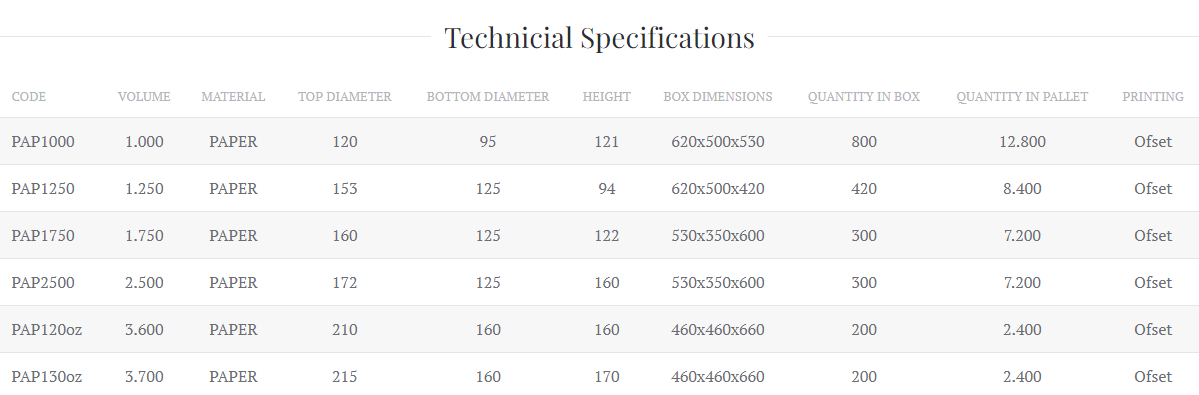Click the BOTTOM DIAMETER column header
Viewport: 1199px width, 395px height.
pyautogui.click(x=488, y=97)
